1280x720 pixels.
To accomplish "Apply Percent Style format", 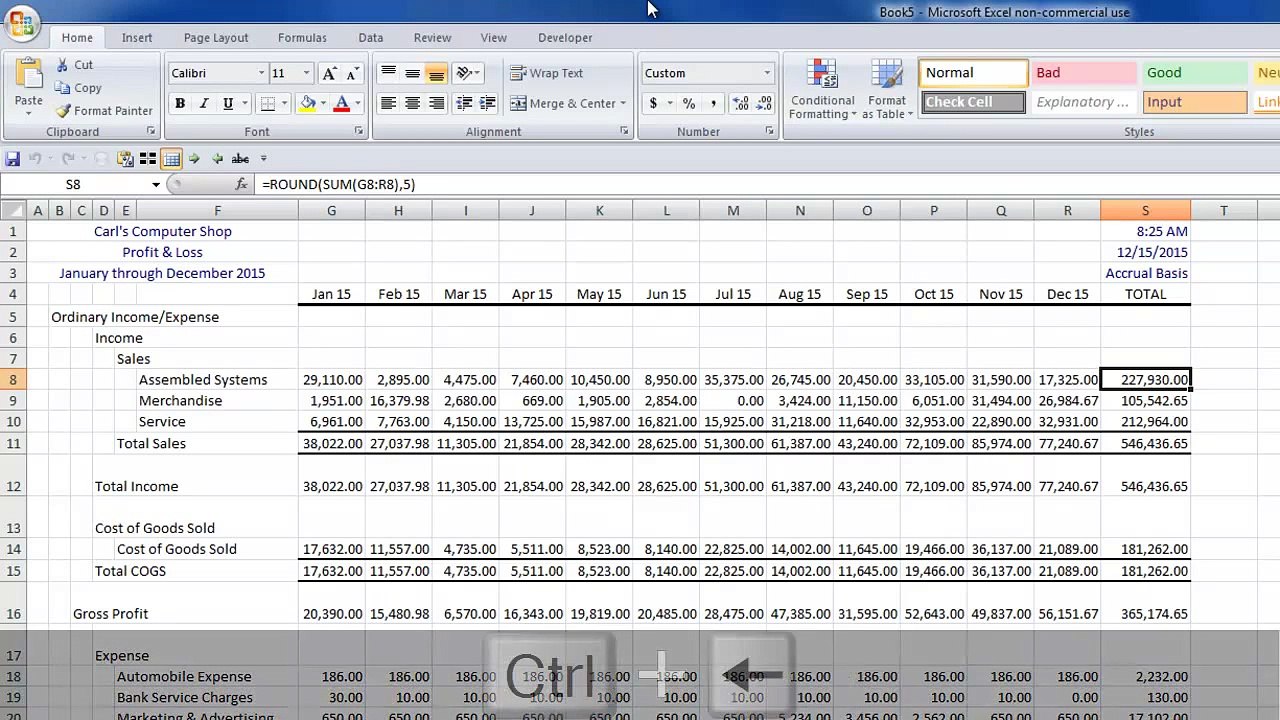I will pos(689,103).
